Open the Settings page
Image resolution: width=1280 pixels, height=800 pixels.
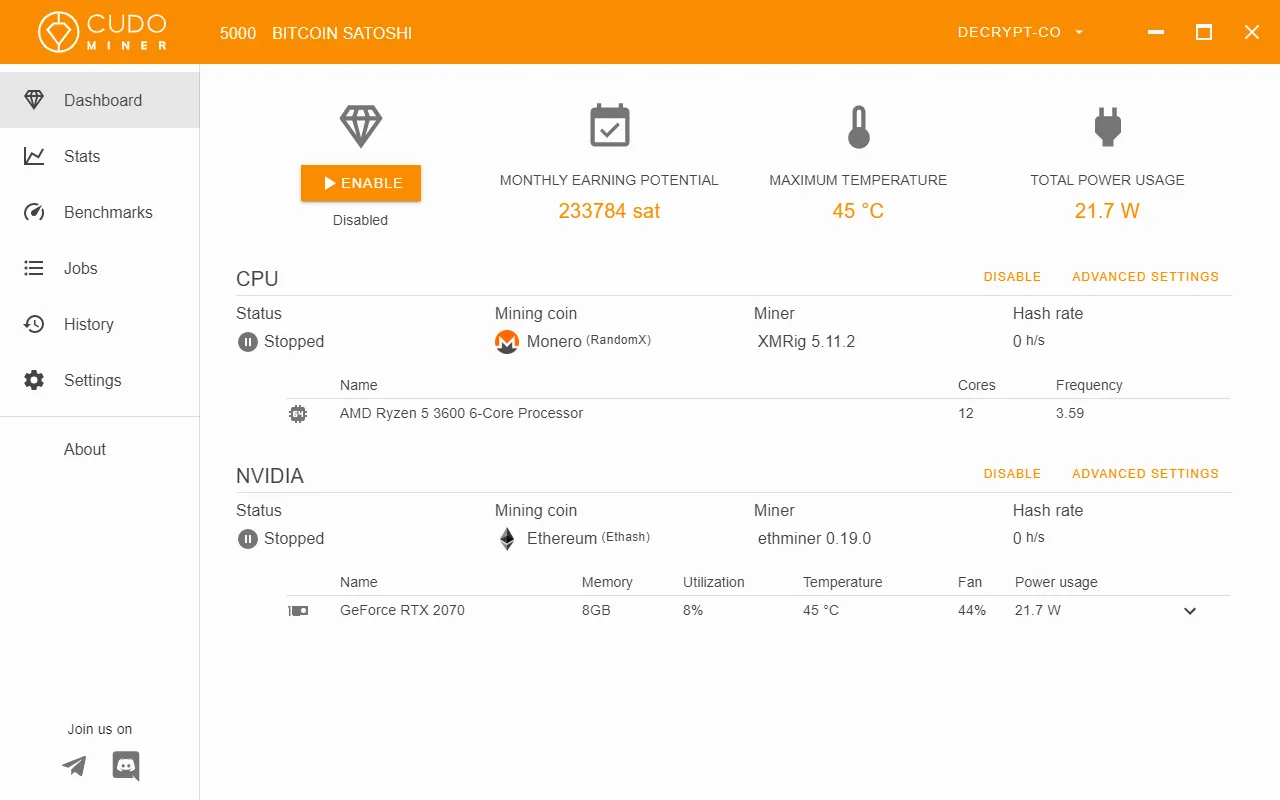coord(92,380)
